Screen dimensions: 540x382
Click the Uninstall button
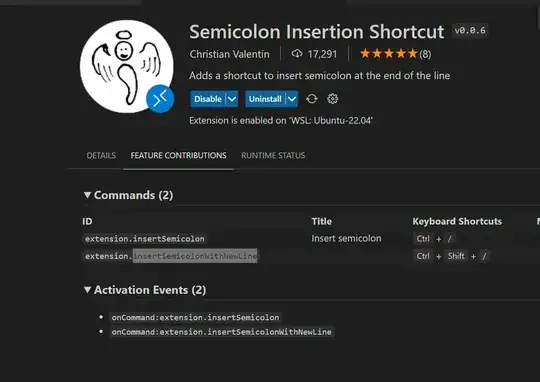(265, 99)
